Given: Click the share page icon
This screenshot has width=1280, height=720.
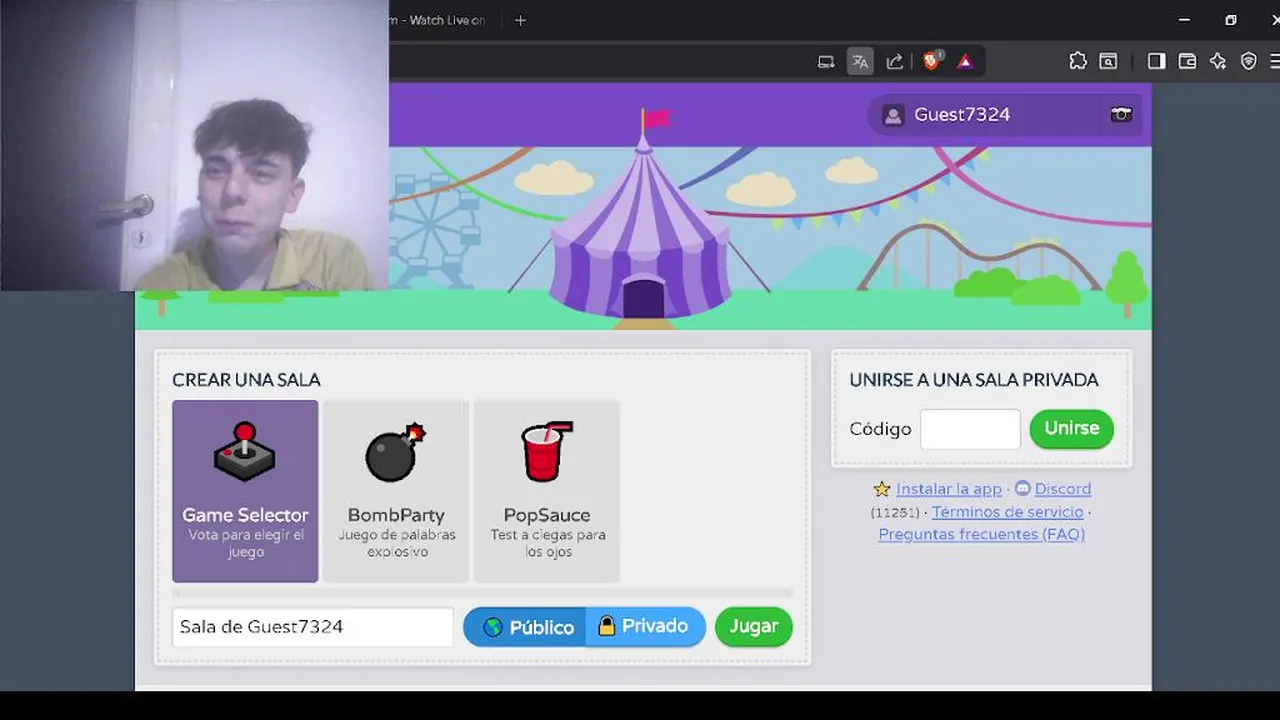Looking at the screenshot, I should (895, 62).
